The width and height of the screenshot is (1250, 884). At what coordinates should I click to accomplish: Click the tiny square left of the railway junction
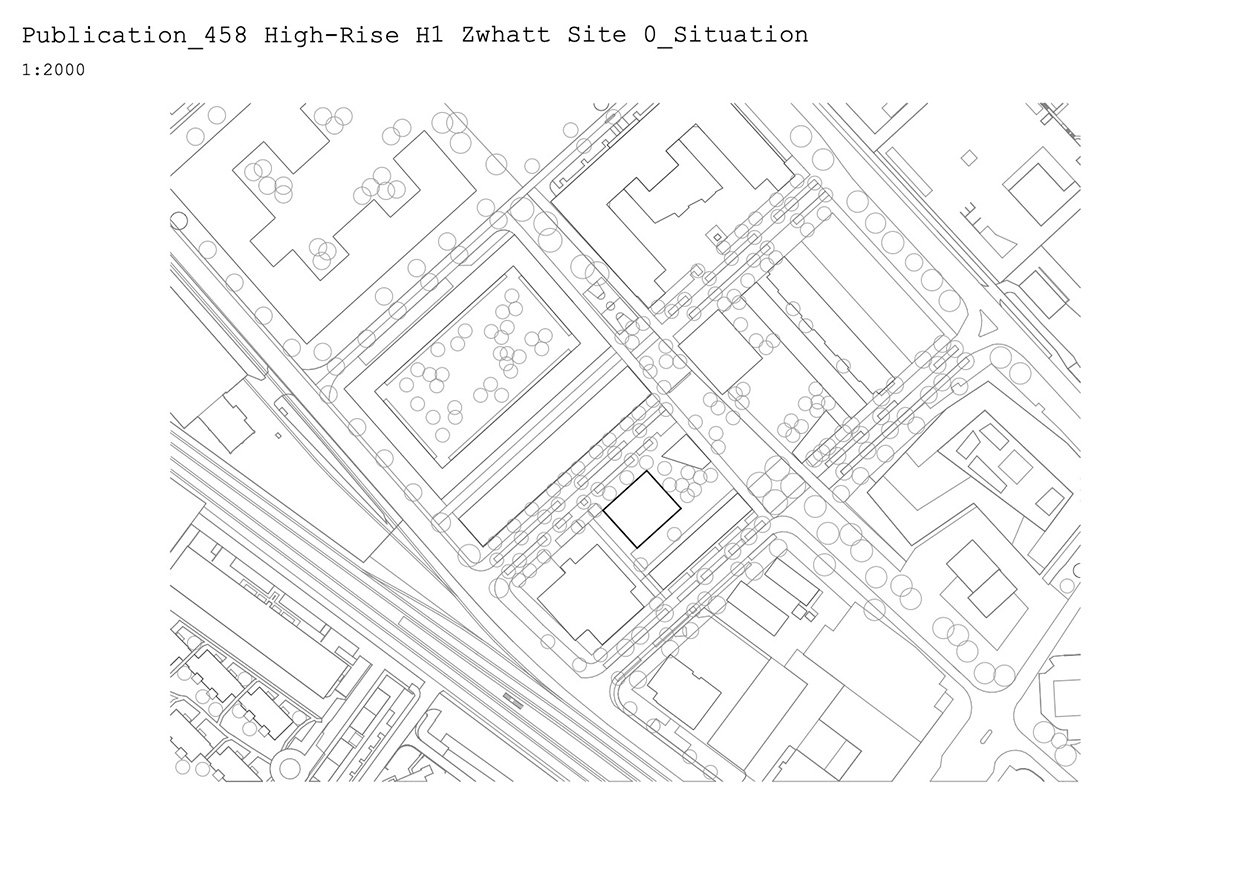(278, 435)
